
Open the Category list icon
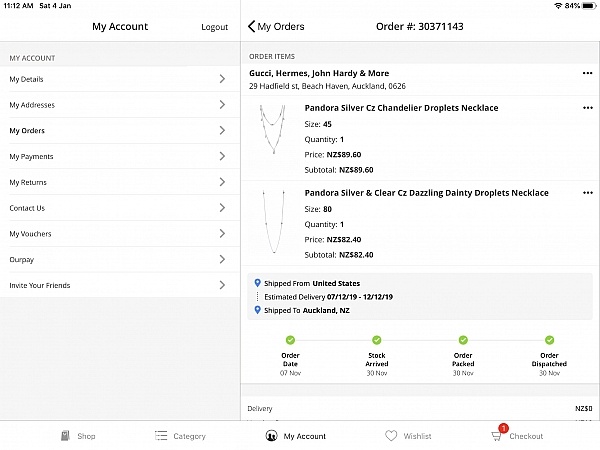pos(161,436)
